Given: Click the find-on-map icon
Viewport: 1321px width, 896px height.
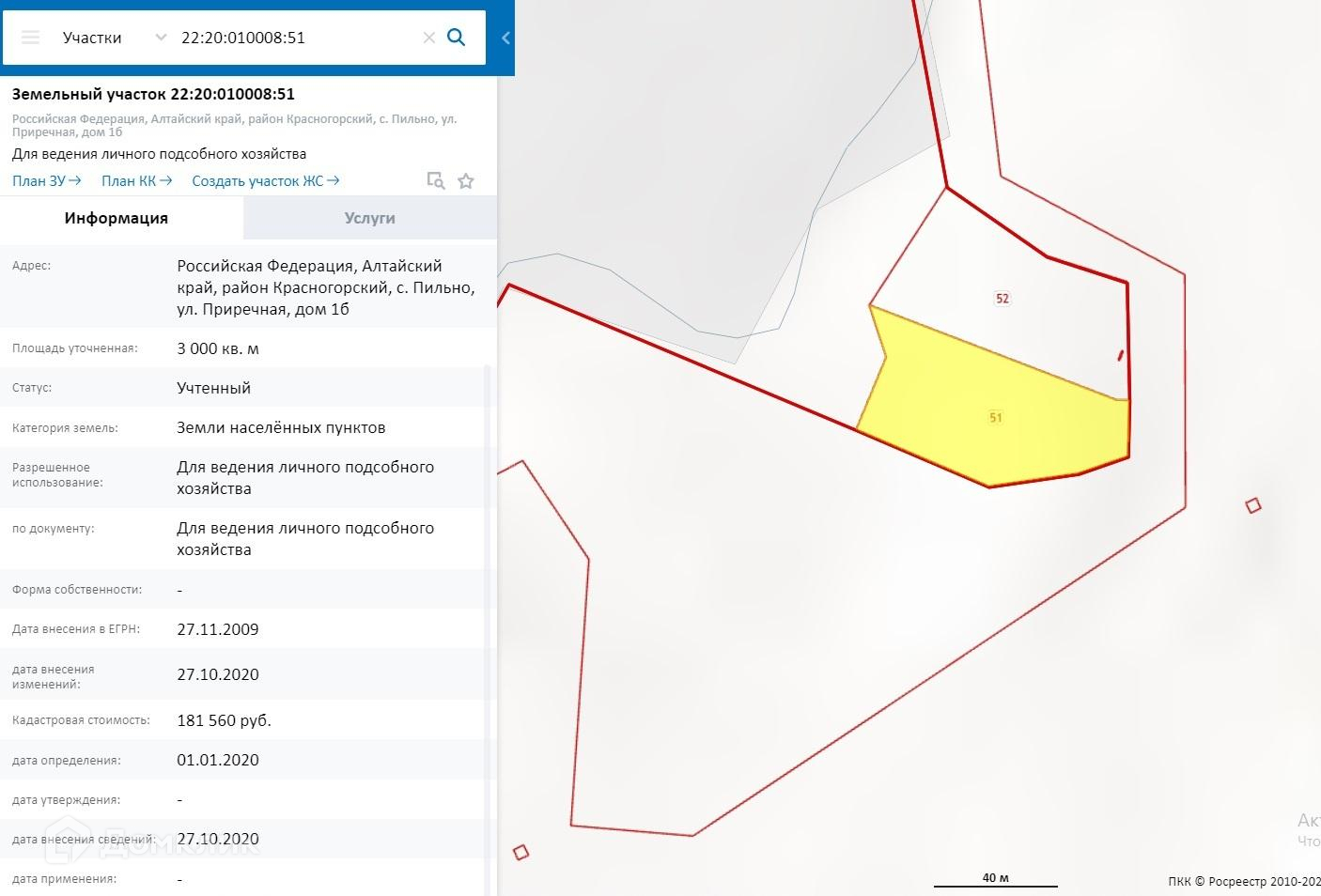Looking at the screenshot, I should (435, 180).
